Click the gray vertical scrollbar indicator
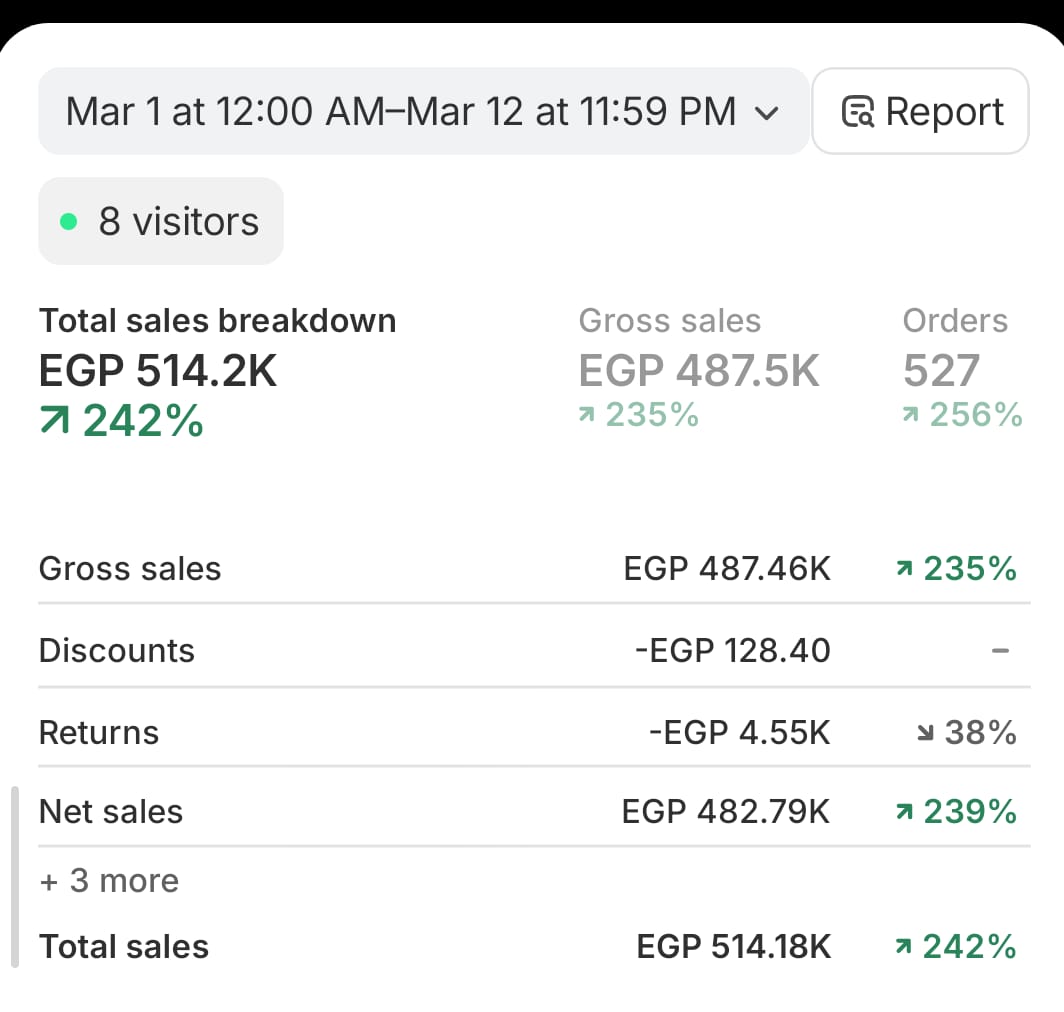The image size is (1064, 1012). 15,877
